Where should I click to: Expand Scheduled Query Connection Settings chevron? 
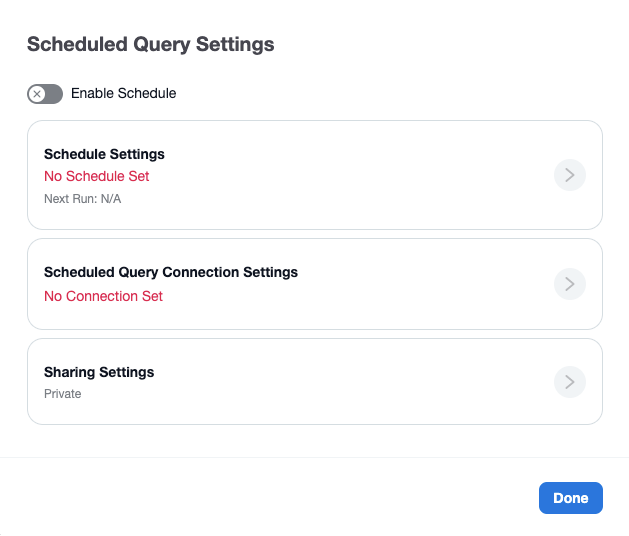click(x=570, y=284)
